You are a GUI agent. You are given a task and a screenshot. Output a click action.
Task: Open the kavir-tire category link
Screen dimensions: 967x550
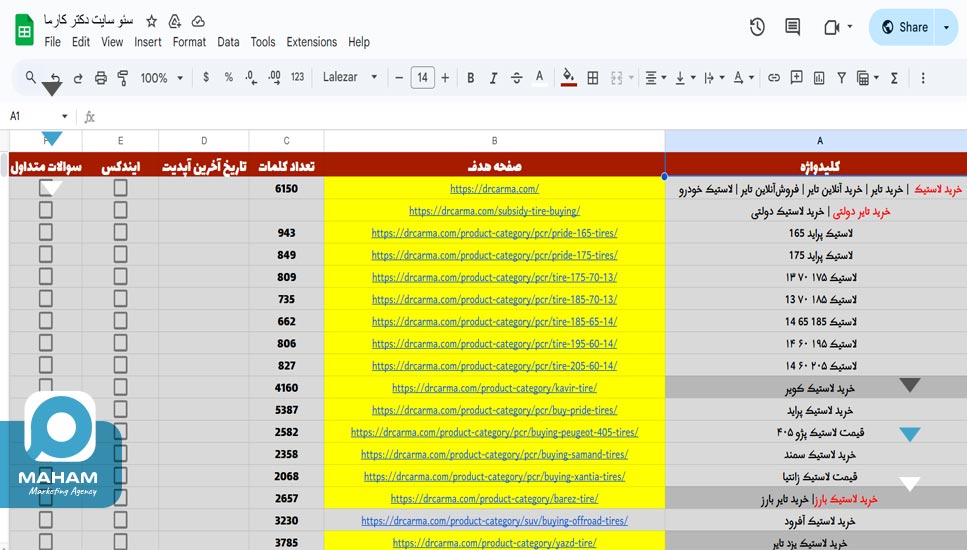click(x=495, y=388)
